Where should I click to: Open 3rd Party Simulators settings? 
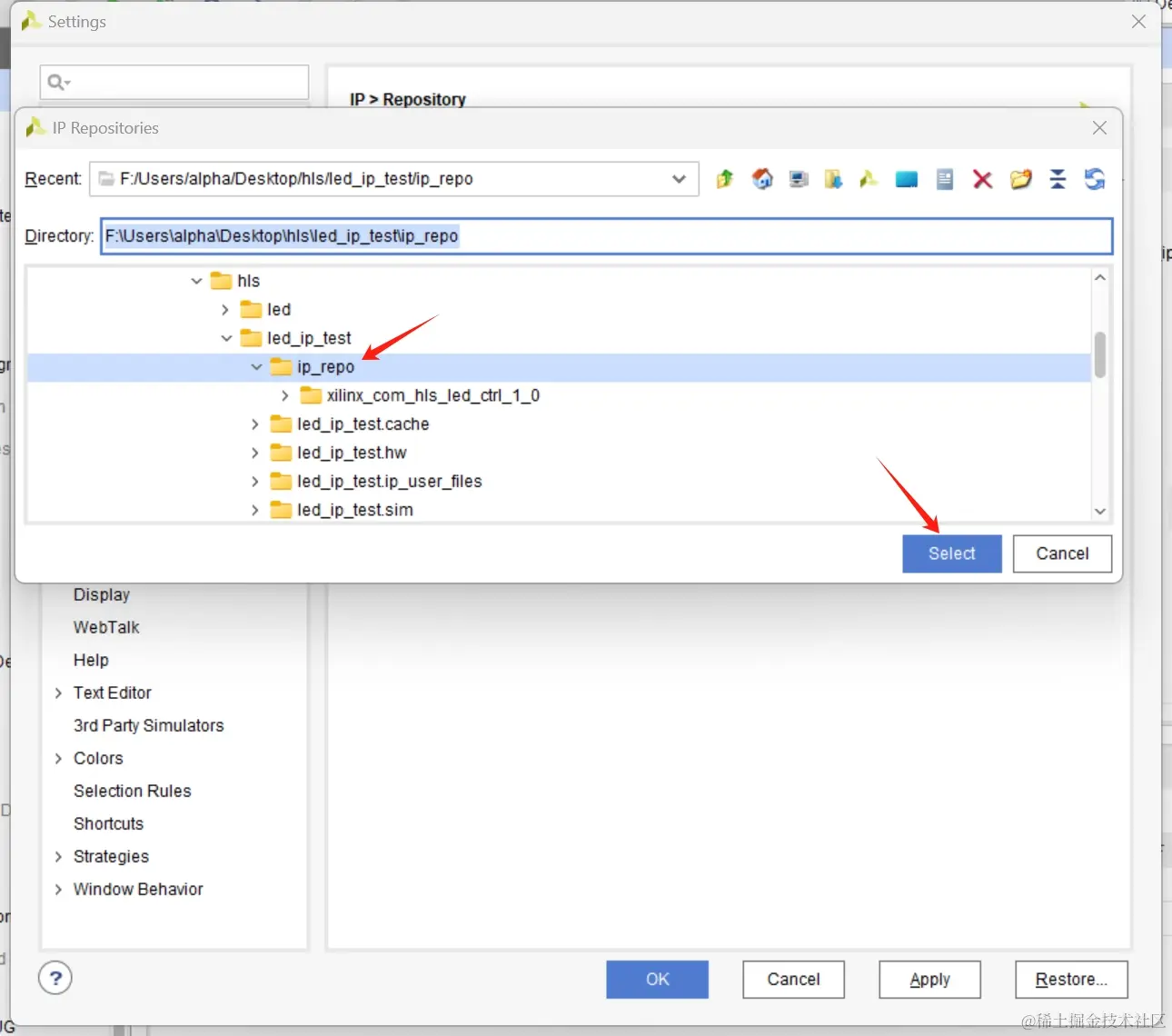pyautogui.click(x=149, y=725)
